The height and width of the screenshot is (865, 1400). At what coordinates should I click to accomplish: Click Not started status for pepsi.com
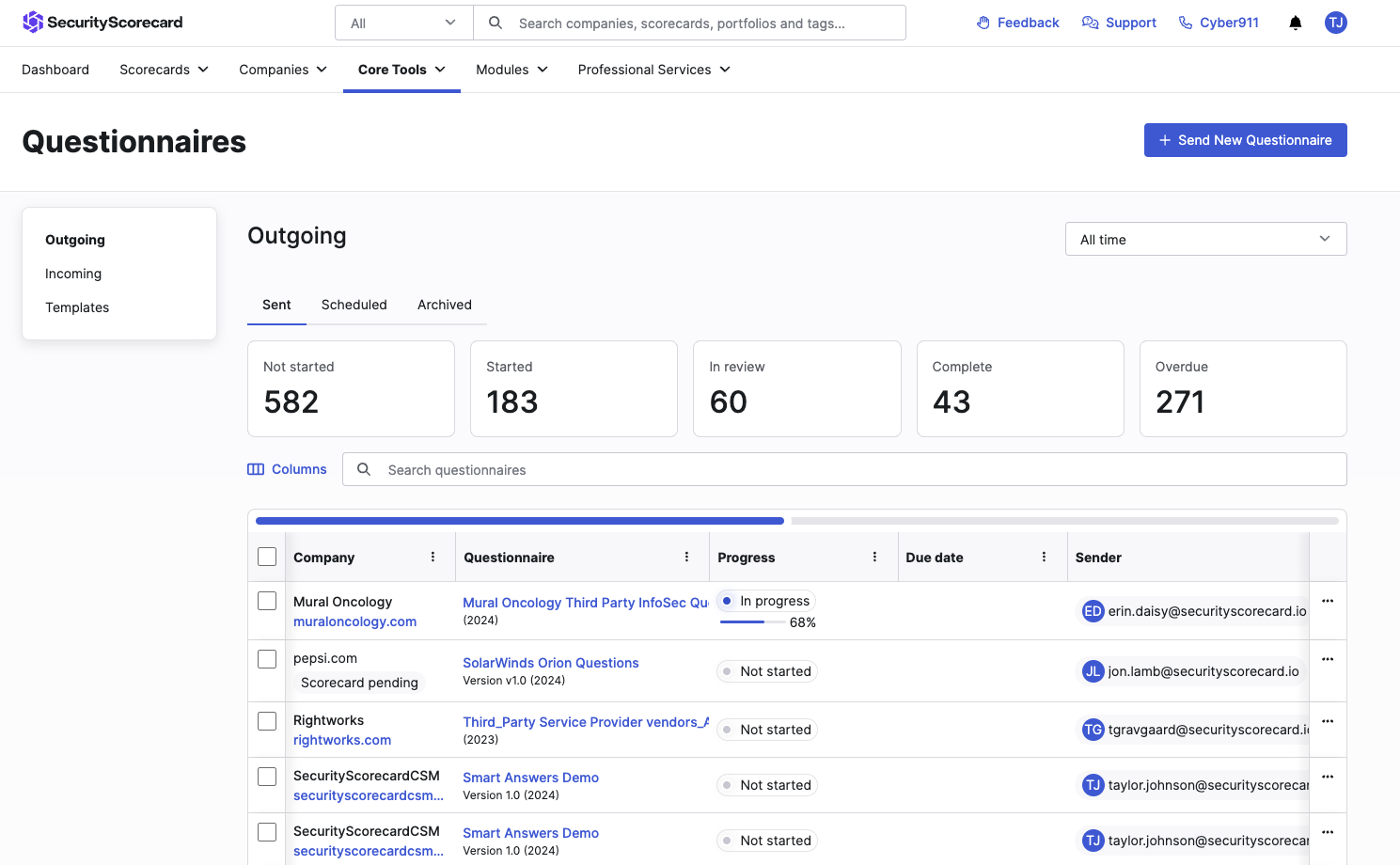click(x=767, y=671)
